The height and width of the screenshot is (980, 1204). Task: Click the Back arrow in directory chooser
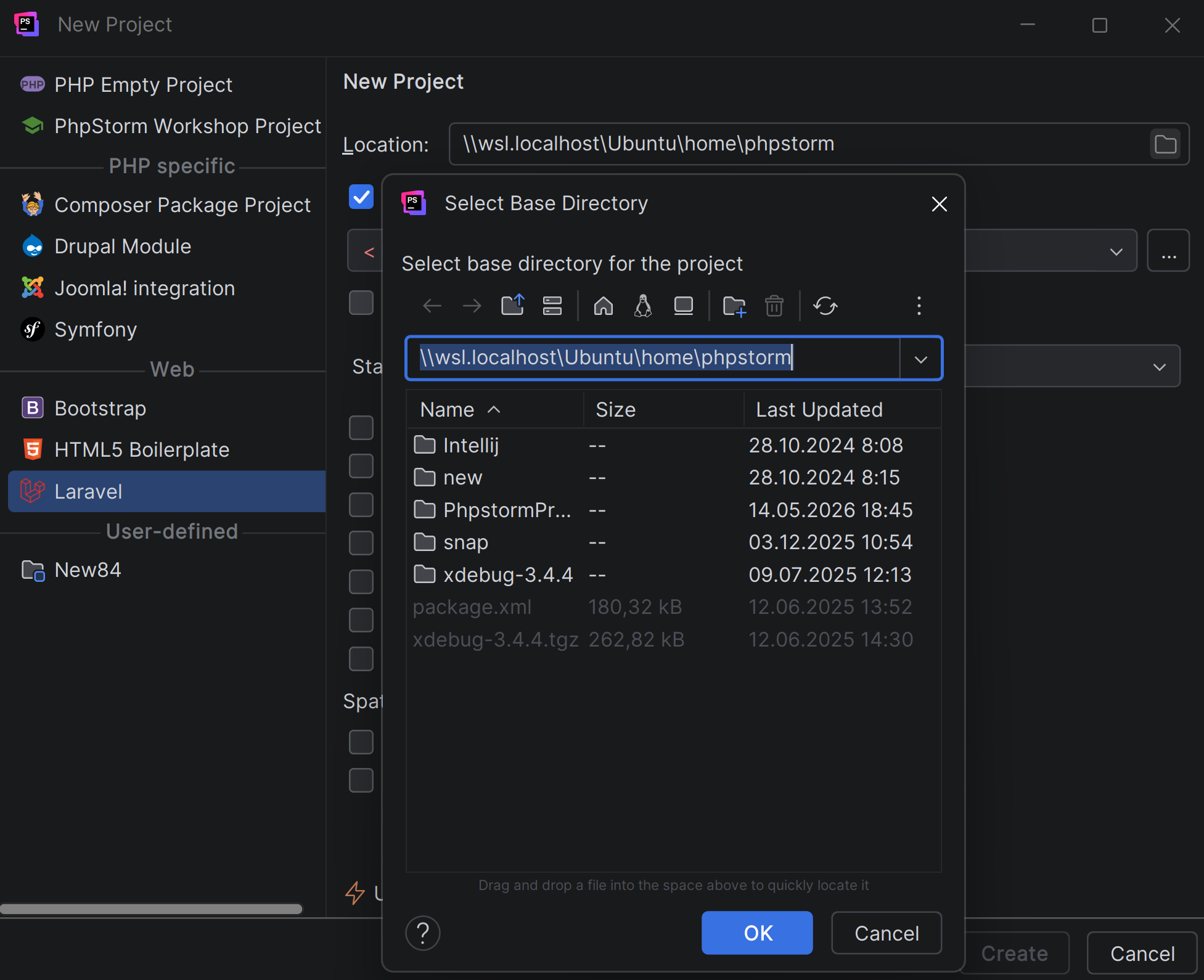click(x=432, y=306)
